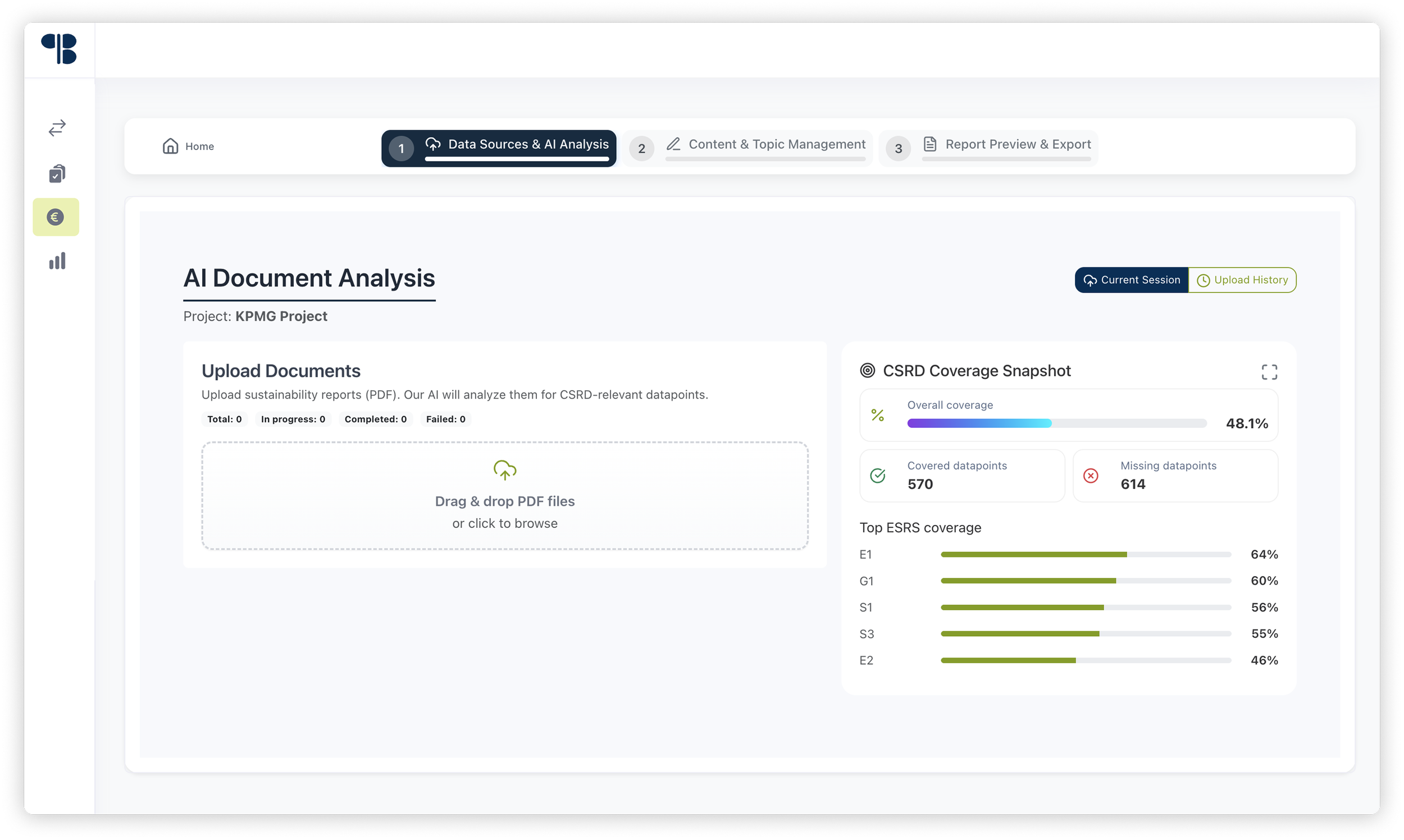
Task: Click the overall coverage progress bar
Action: [x=1056, y=423]
